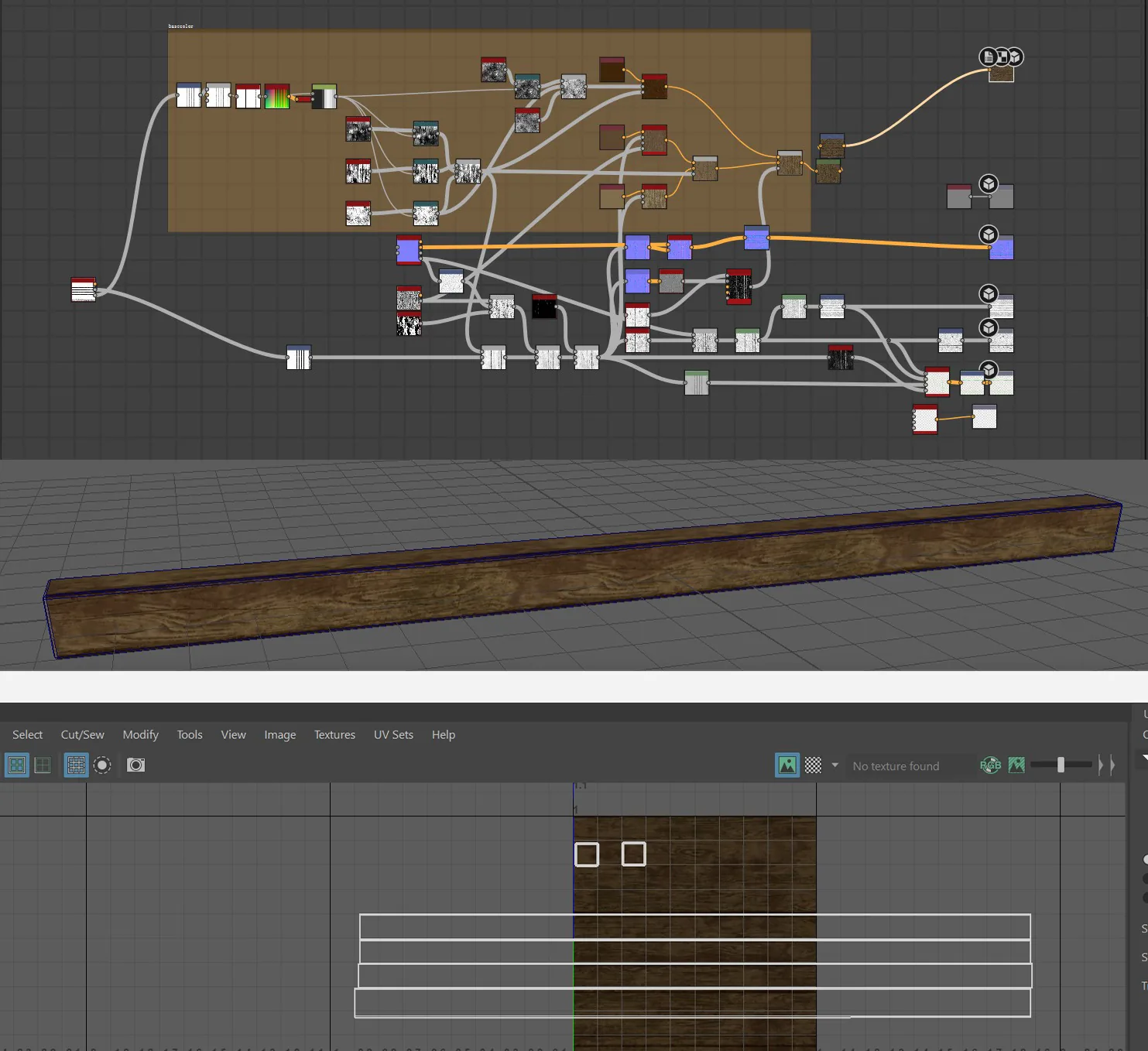Select the dark brown uniform color node
Image resolution: width=1148 pixels, height=1051 pixels.
point(612,70)
